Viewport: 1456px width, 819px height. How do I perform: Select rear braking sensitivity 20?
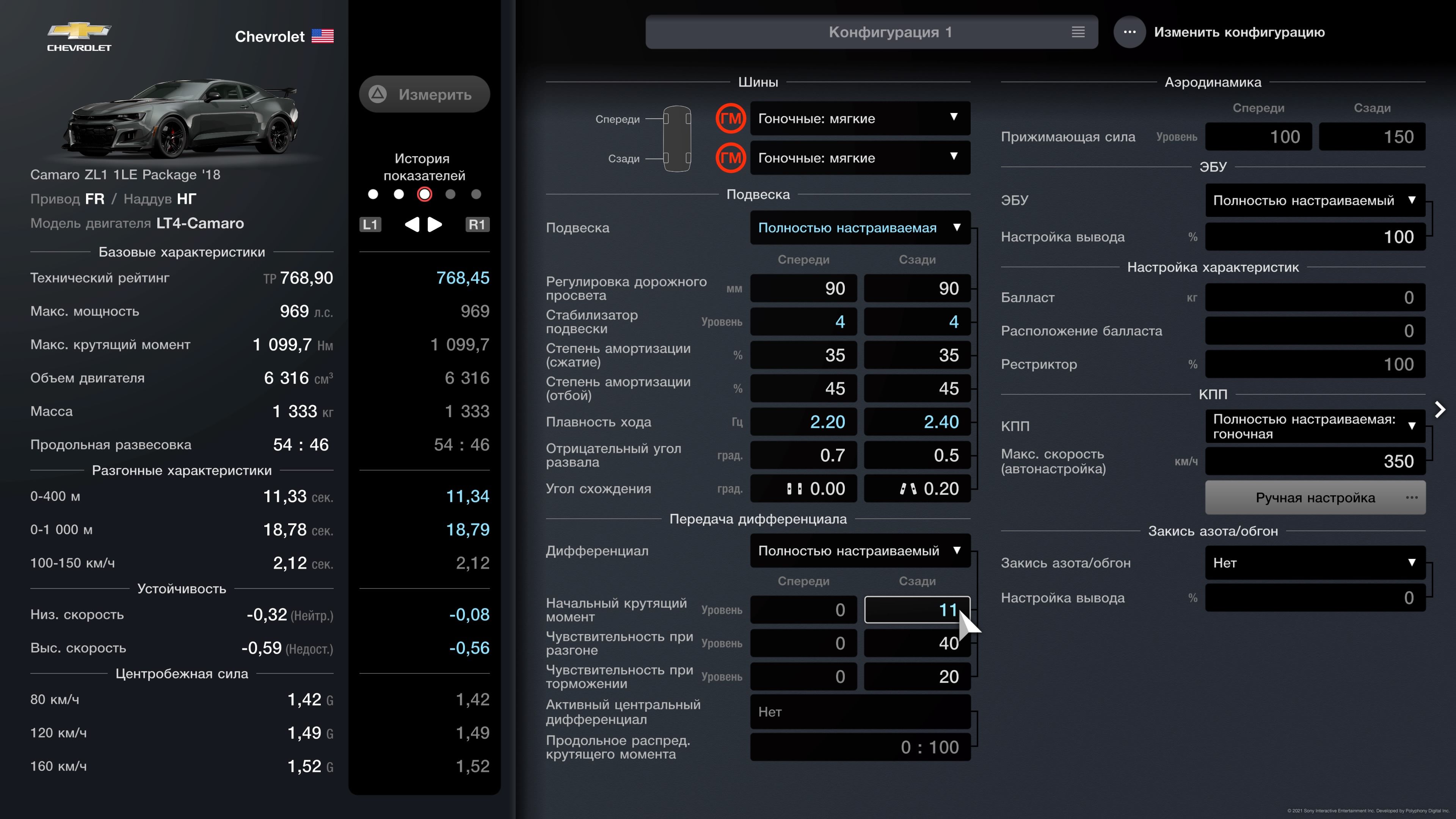(917, 676)
